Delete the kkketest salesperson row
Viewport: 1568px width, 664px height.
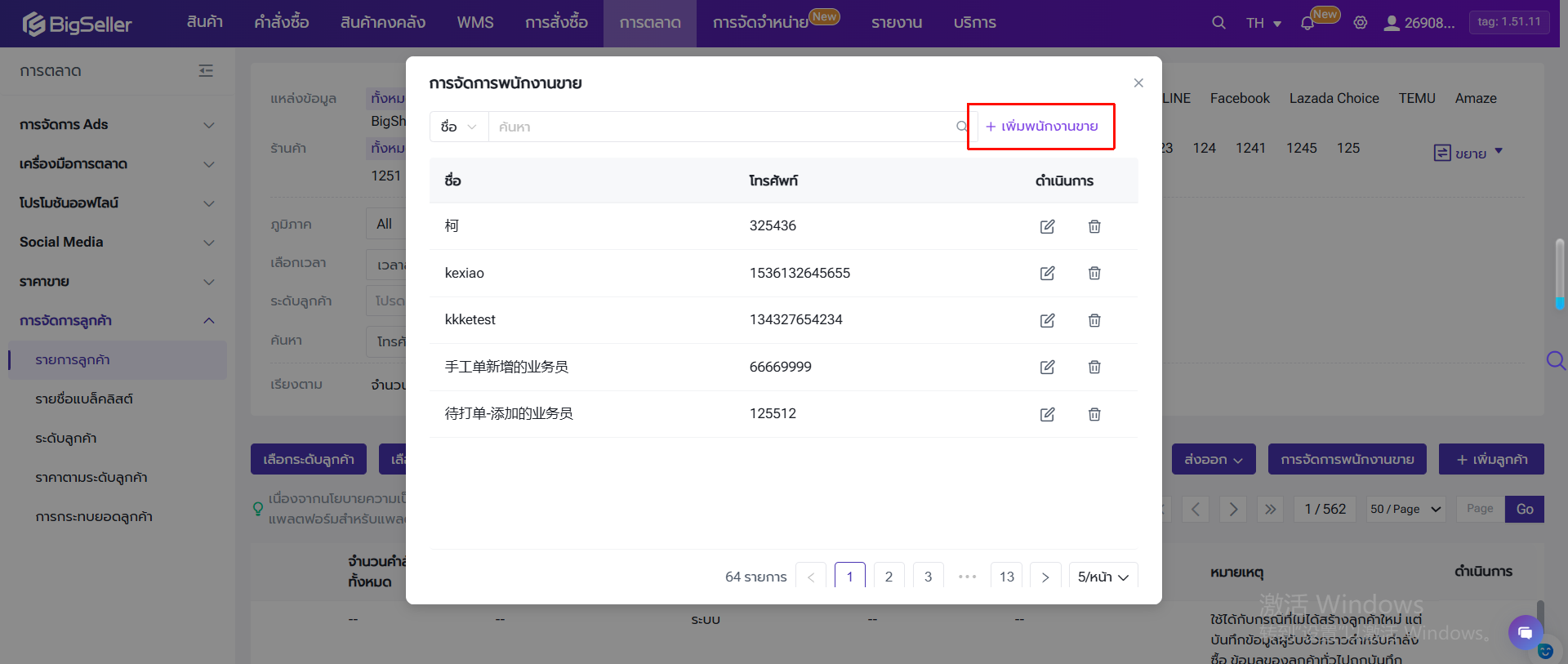tap(1094, 320)
